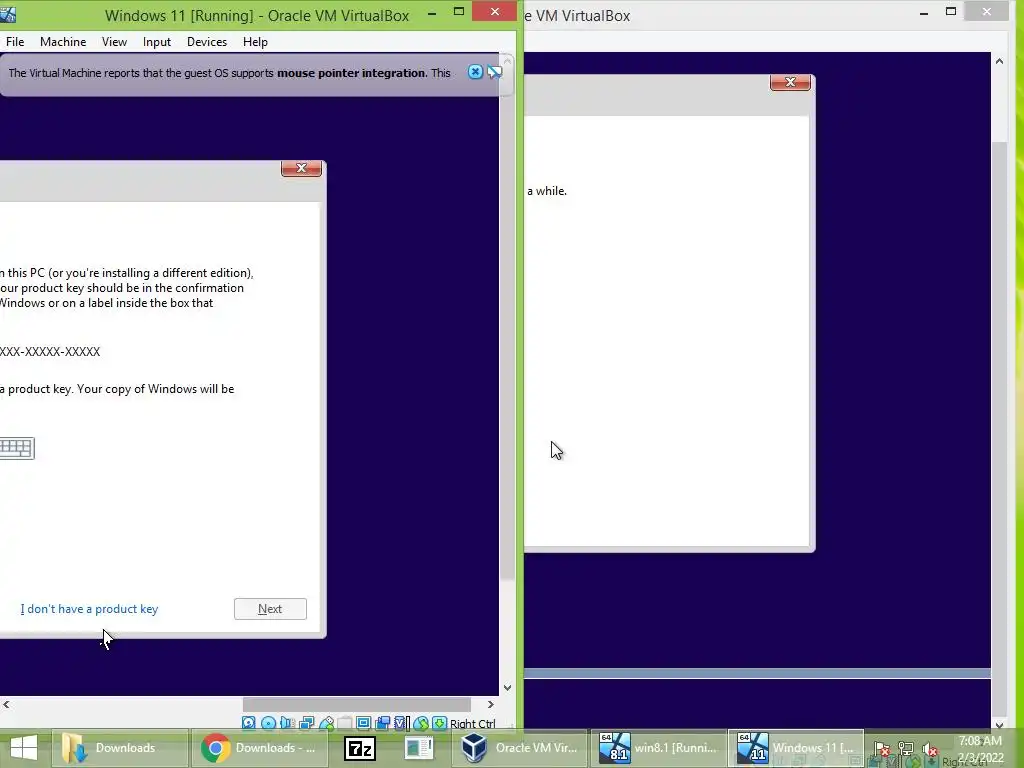
Task: Click the VirtualBox icon in the title bar
Action: 8,14
